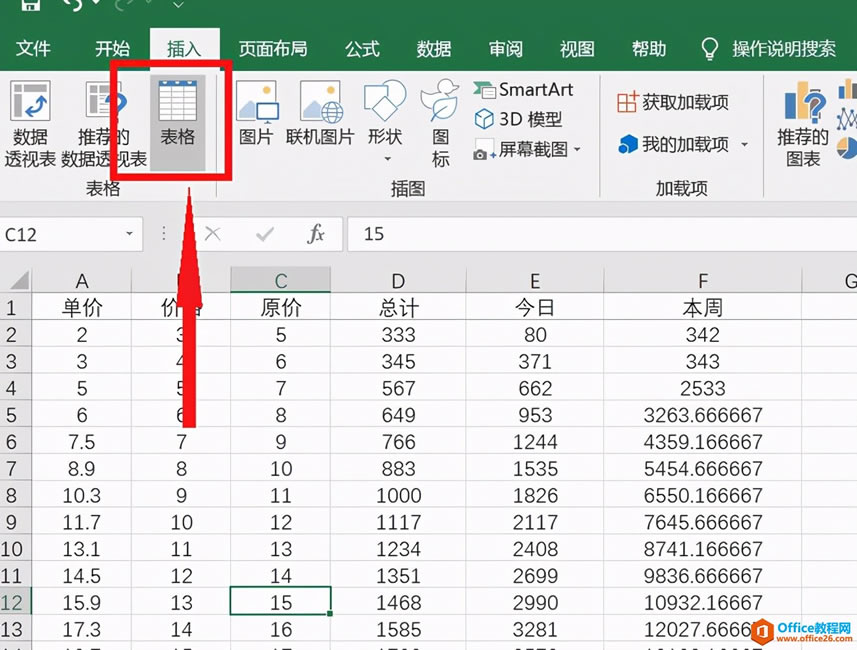This screenshot has width=857, height=650.
Task: Select cell with value 2533
Action: [703, 388]
